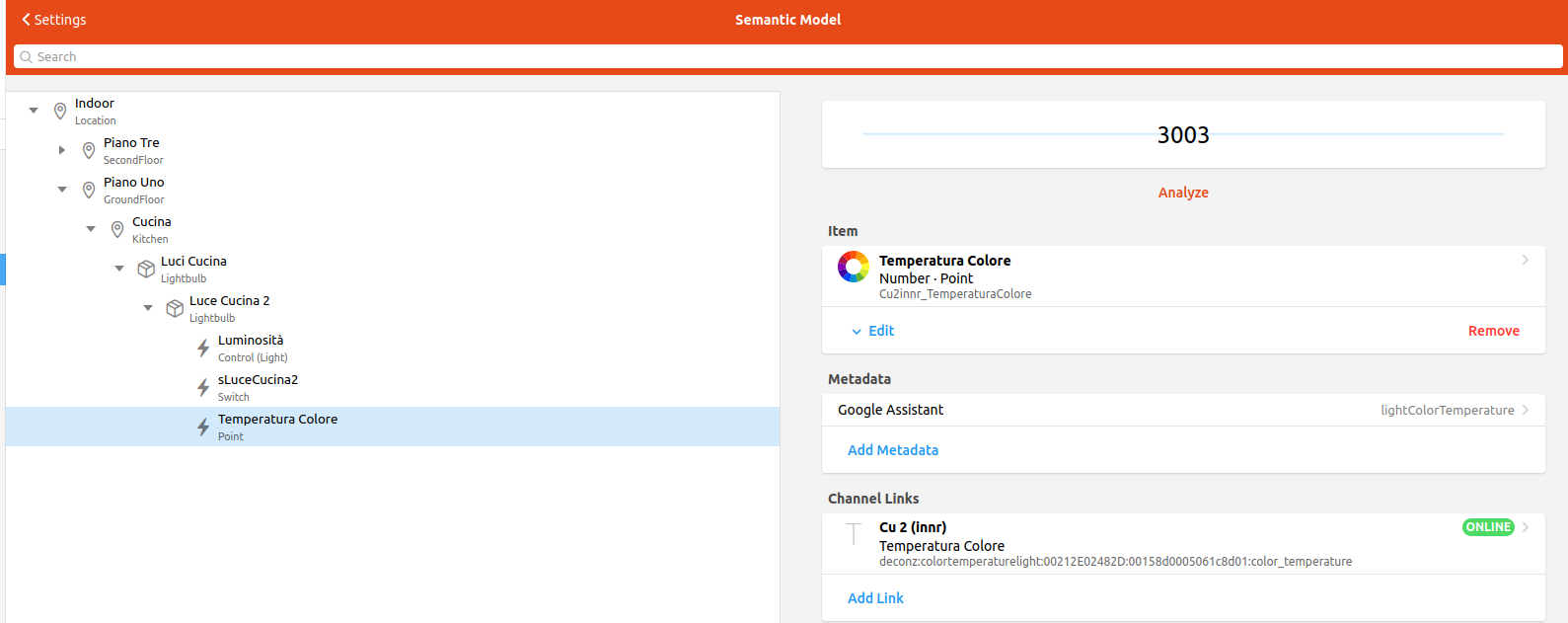
Task: Collapse the Cucina tree node
Action: point(91,229)
